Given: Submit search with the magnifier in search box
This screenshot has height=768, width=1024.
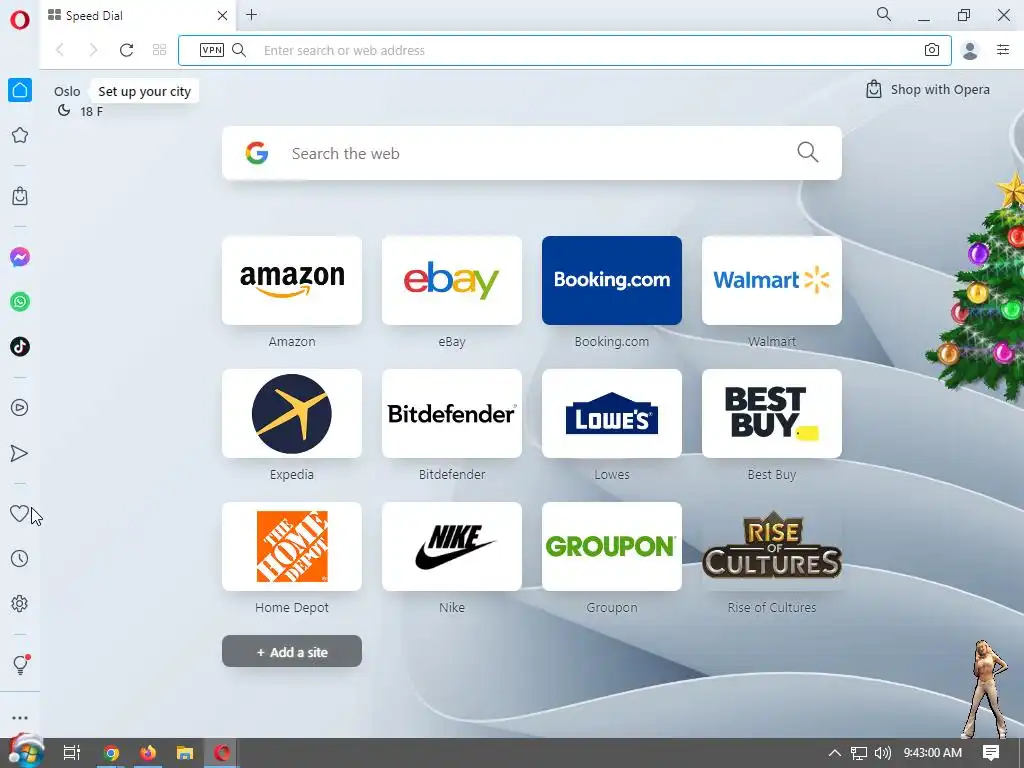Looking at the screenshot, I should [x=808, y=152].
